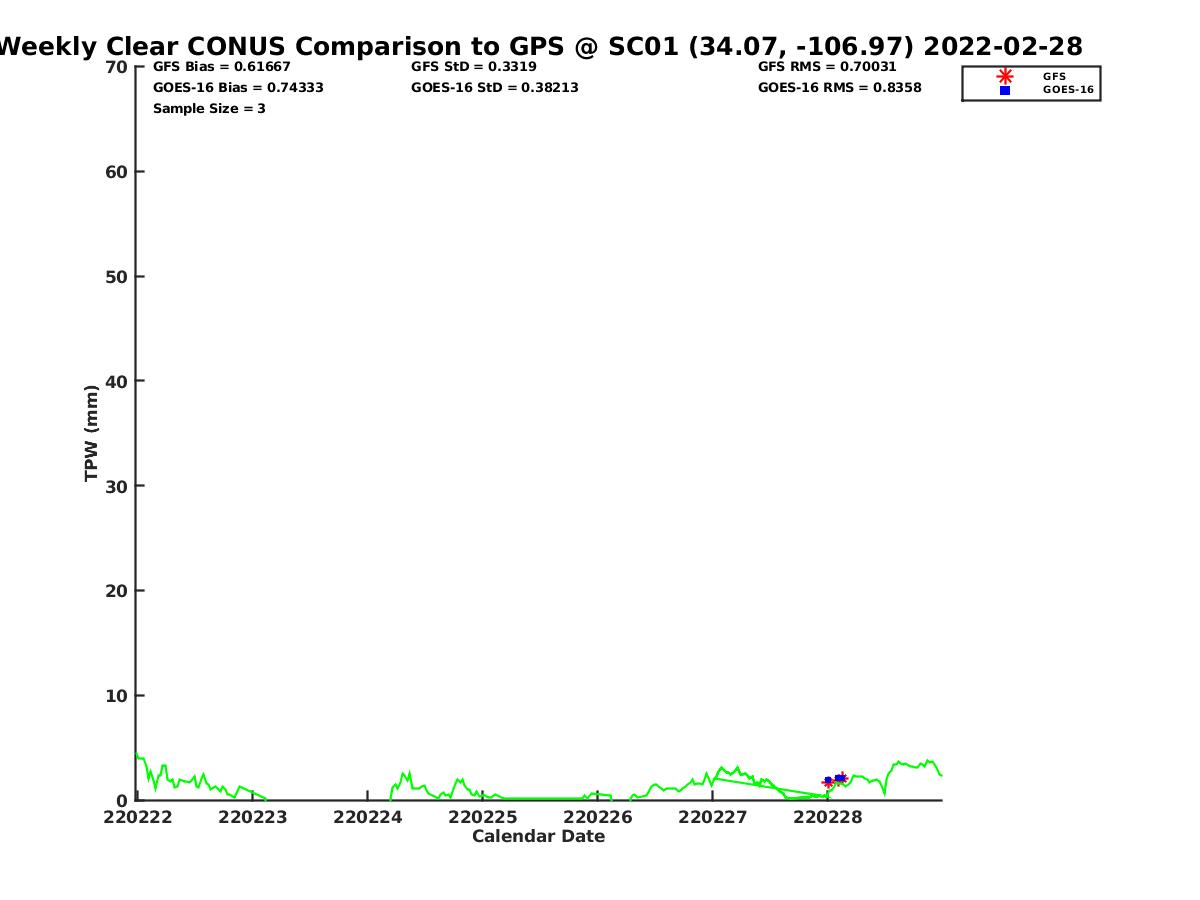
Task: Click the Calendar Date x-axis label
Action: (x=538, y=837)
